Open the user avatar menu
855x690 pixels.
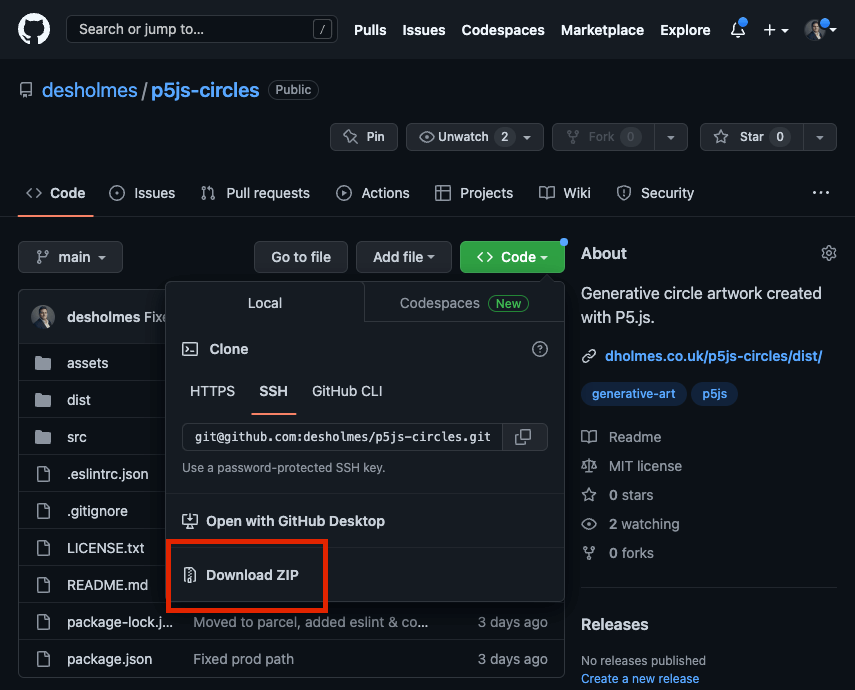pyautogui.click(x=820, y=29)
